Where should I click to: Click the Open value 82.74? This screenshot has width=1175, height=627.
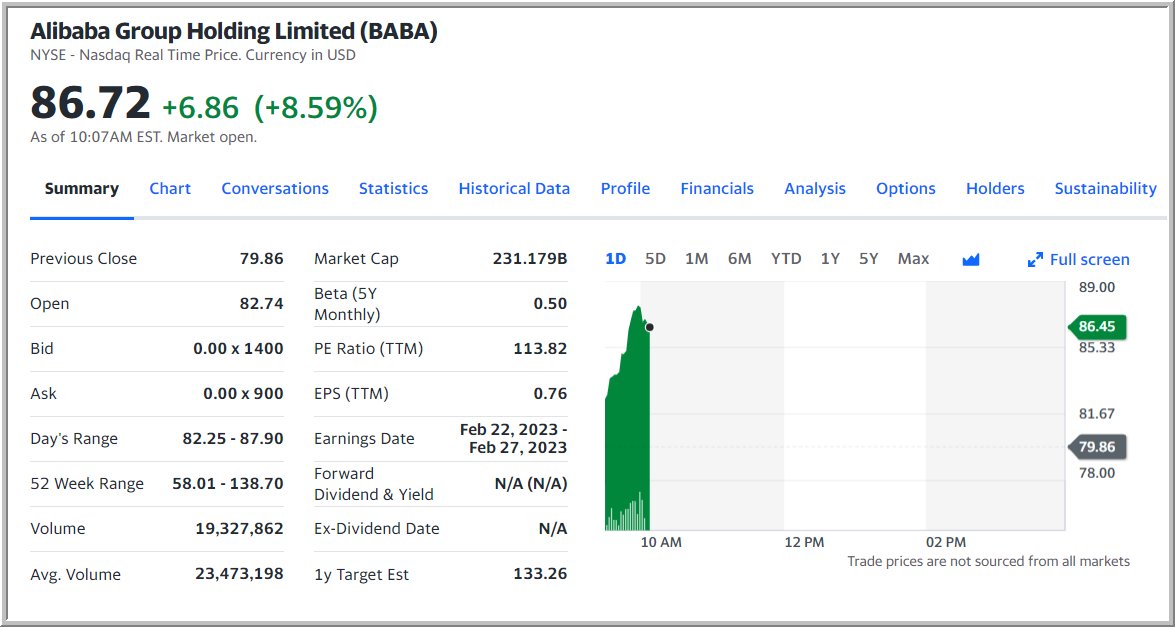coord(262,303)
